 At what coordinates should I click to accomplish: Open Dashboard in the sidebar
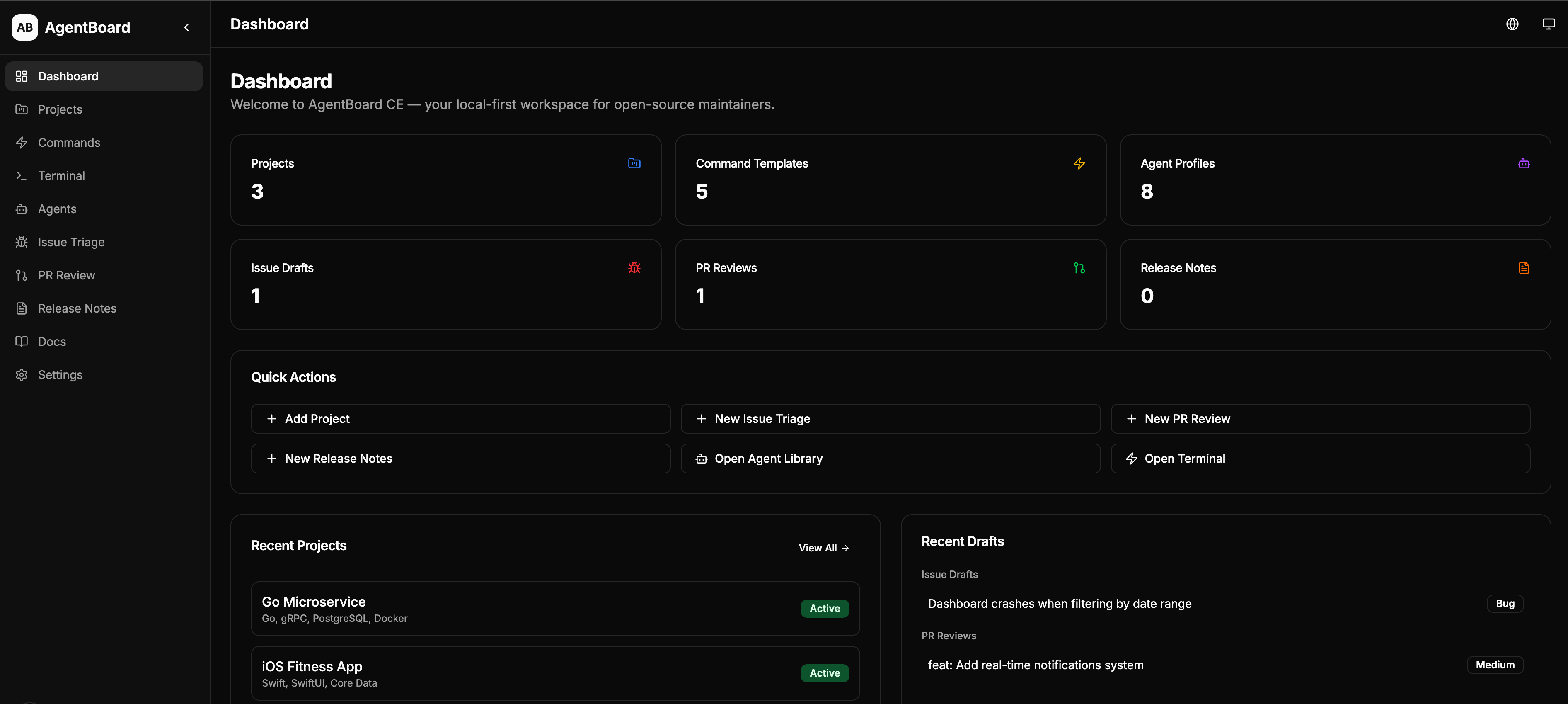pos(104,76)
